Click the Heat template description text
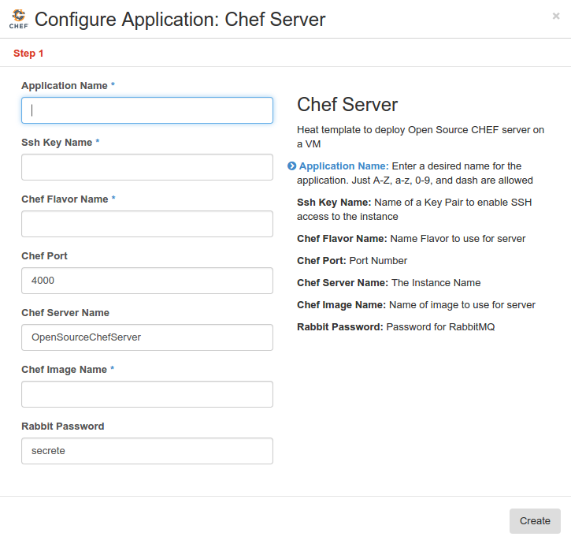The height and width of the screenshot is (559, 582). click(421, 137)
